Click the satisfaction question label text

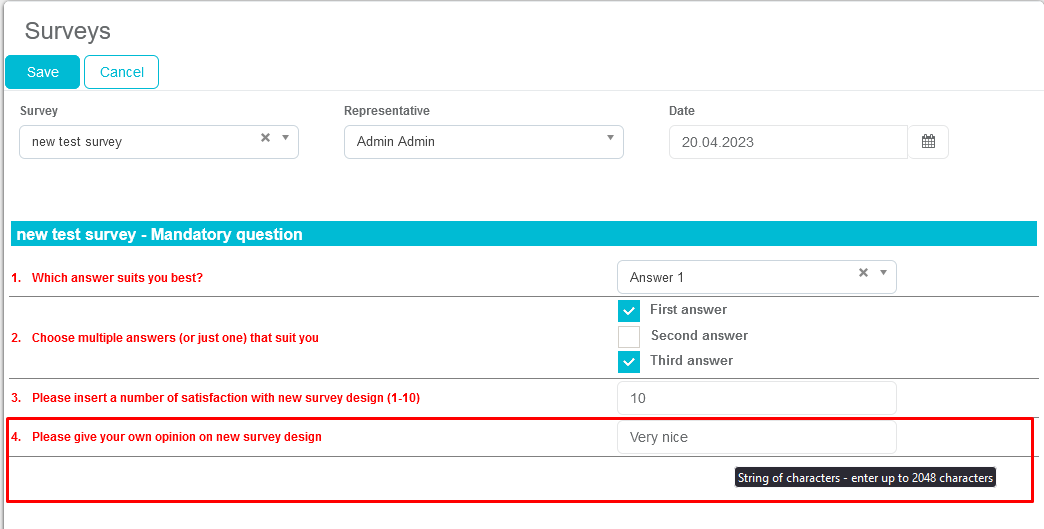click(225, 398)
